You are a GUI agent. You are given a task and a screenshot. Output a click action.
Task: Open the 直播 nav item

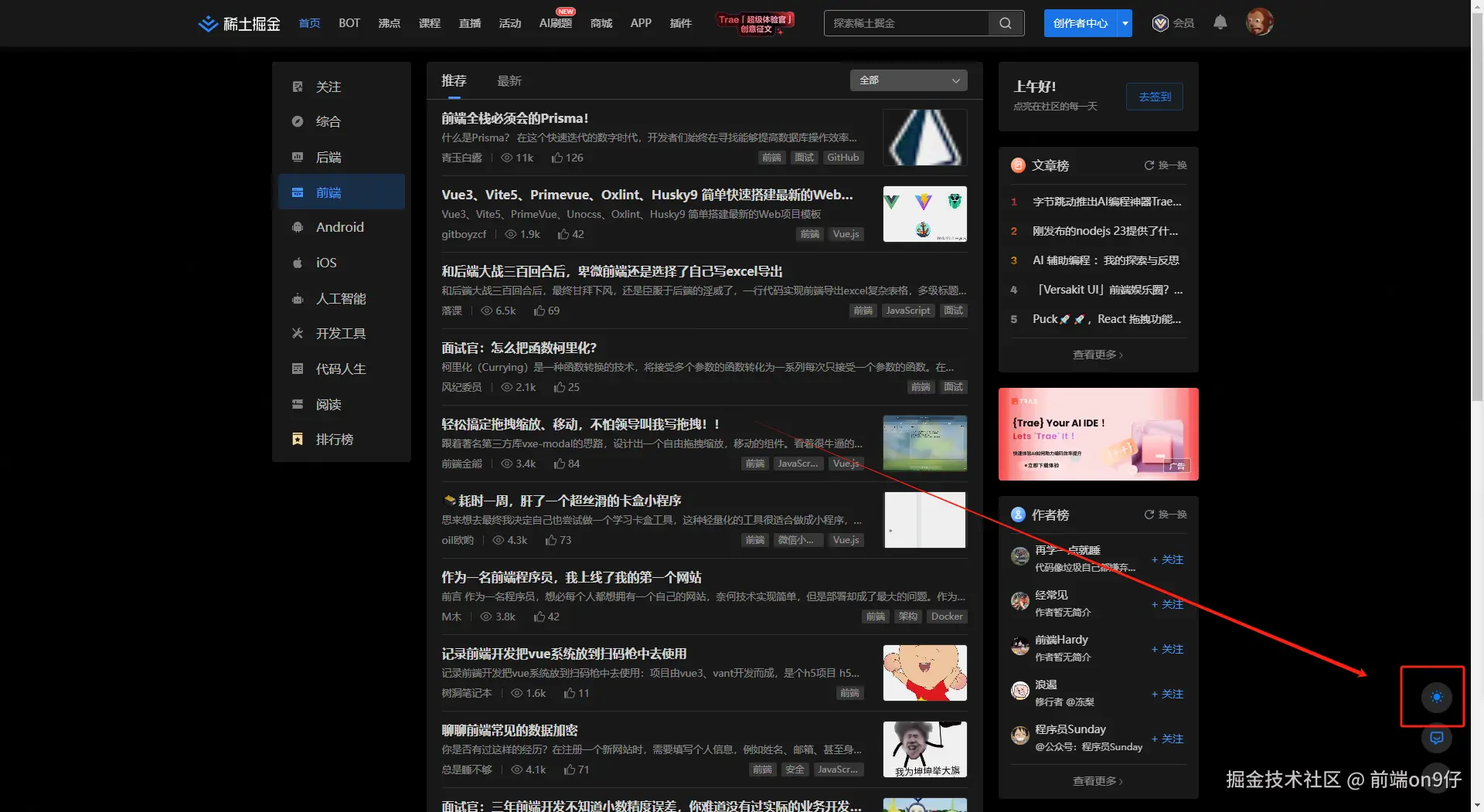pyautogui.click(x=470, y=23)
